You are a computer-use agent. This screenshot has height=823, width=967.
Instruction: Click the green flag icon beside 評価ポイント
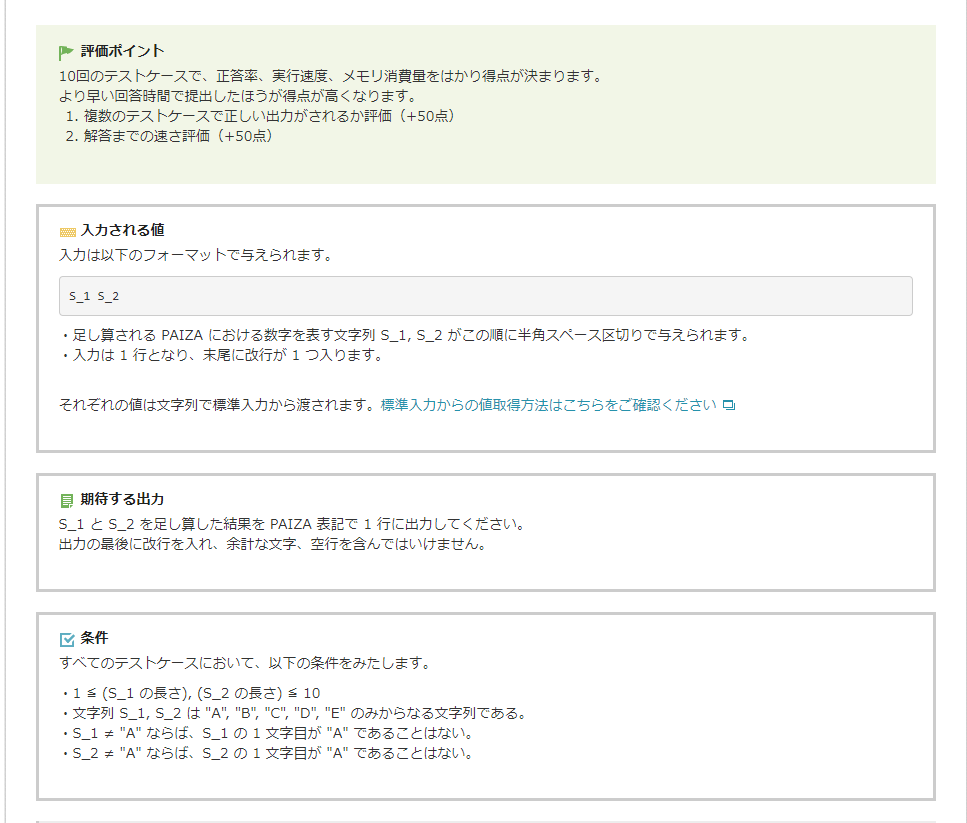67,52
